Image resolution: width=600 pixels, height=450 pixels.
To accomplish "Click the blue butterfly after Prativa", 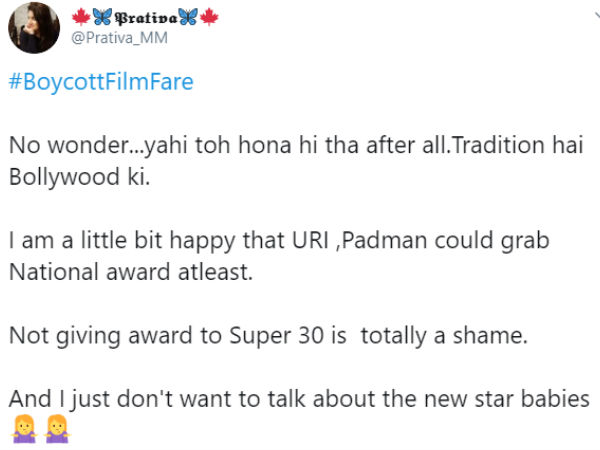I will [x=188, y=17].
